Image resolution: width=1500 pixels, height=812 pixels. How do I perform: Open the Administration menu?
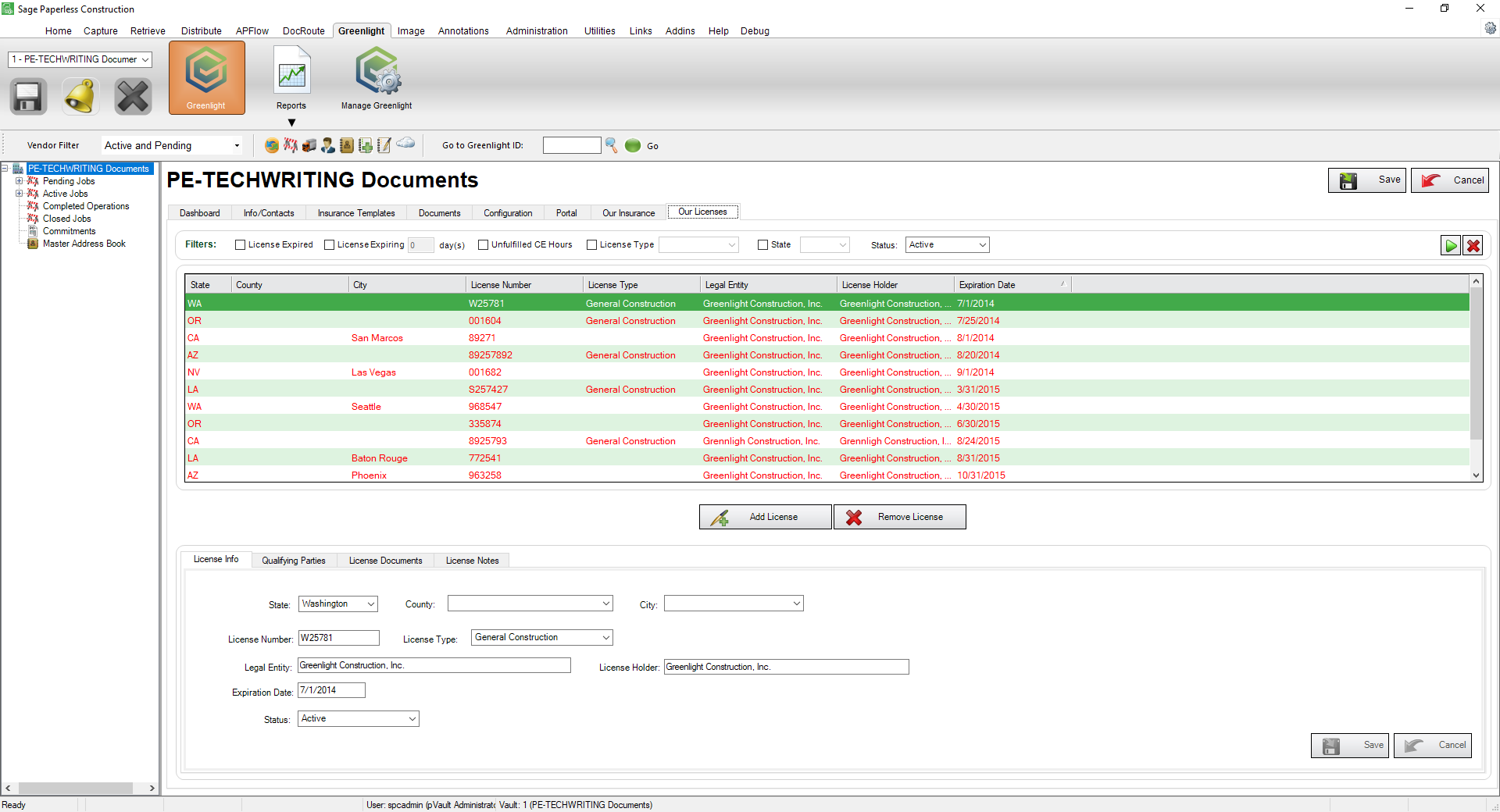point(537,31)
